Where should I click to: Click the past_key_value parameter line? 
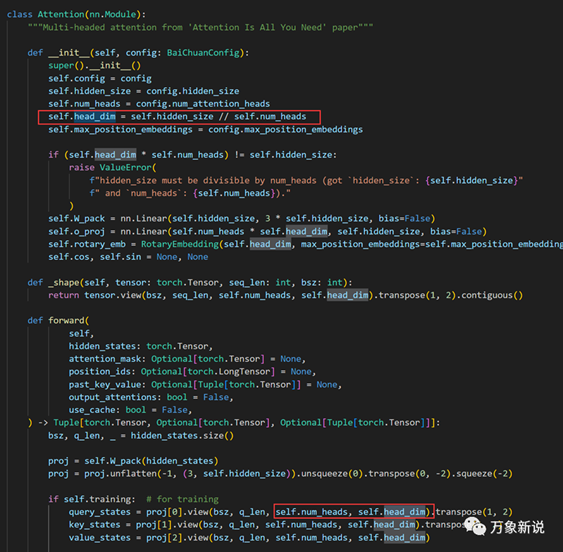pyautogui.click(x=205, y=385)
